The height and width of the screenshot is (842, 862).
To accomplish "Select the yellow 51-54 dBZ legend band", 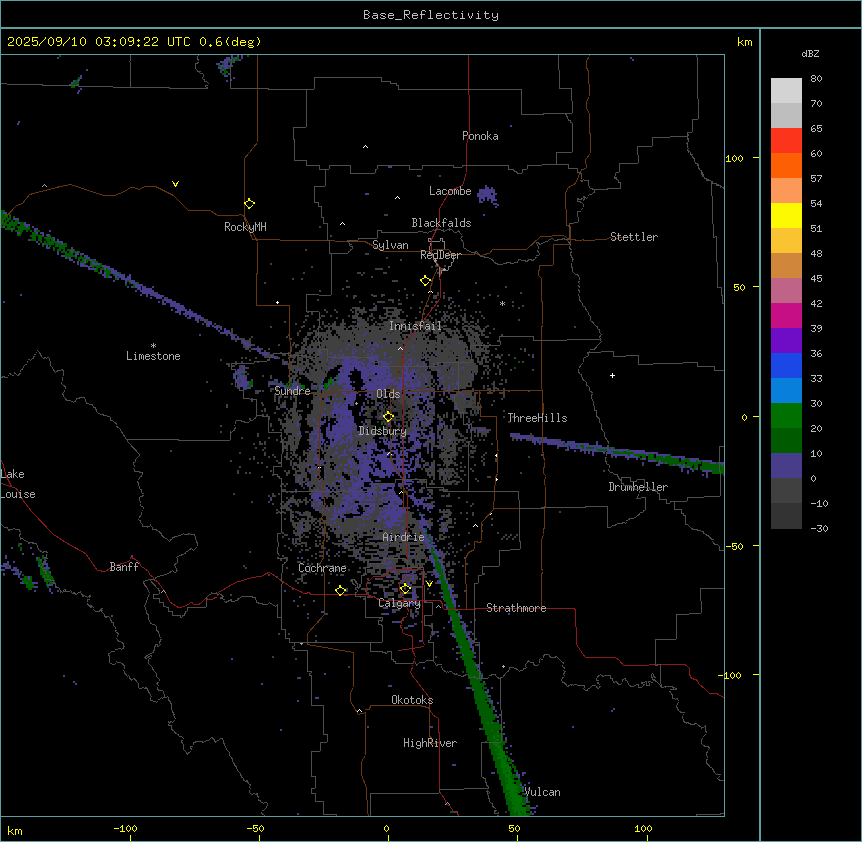I will click(786, 215).
